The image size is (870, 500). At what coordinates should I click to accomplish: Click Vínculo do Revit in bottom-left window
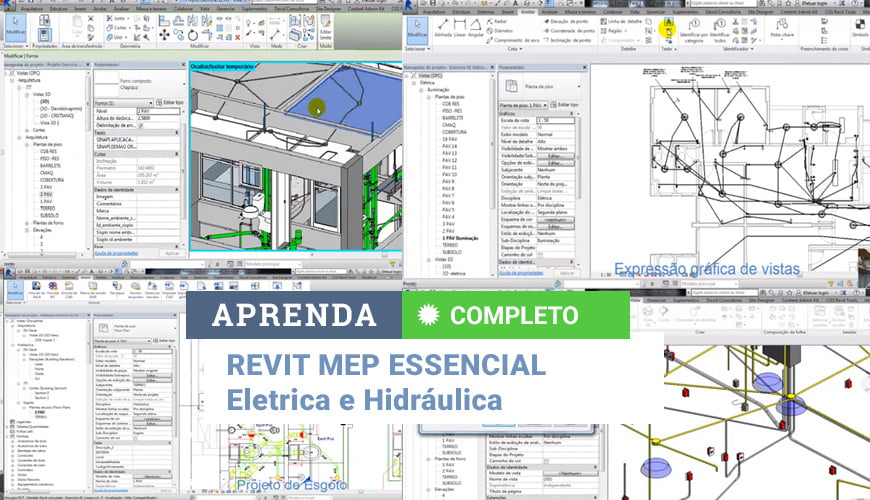[x=37, y=290]
